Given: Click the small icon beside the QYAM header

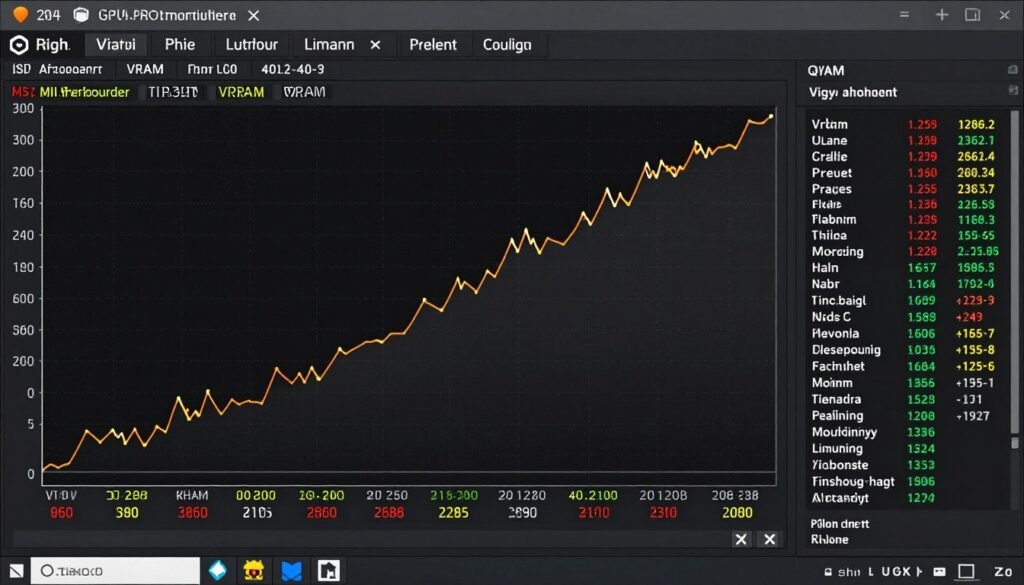Looking at the screenshot, I should (1012, 70).
